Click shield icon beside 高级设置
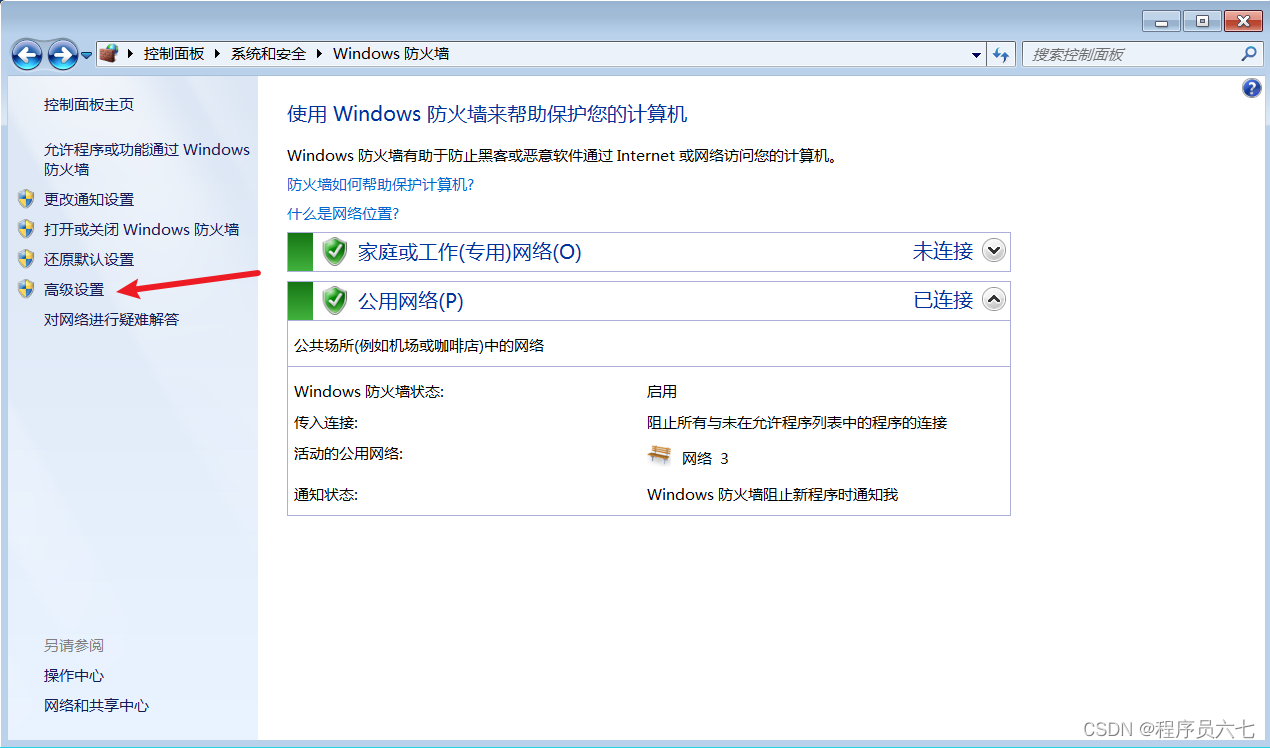Image resolution: width=1270 pixels, height=748 pixels. point(27,289)
